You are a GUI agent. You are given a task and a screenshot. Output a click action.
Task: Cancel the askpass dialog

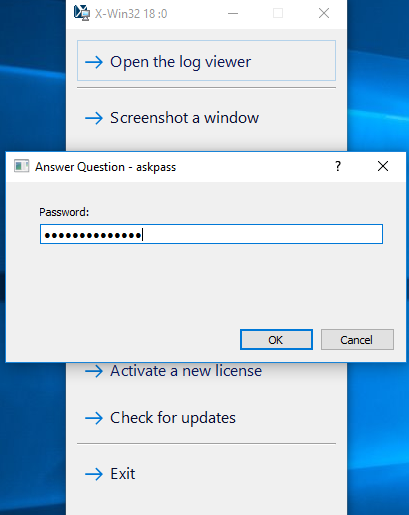click(357, 340)
